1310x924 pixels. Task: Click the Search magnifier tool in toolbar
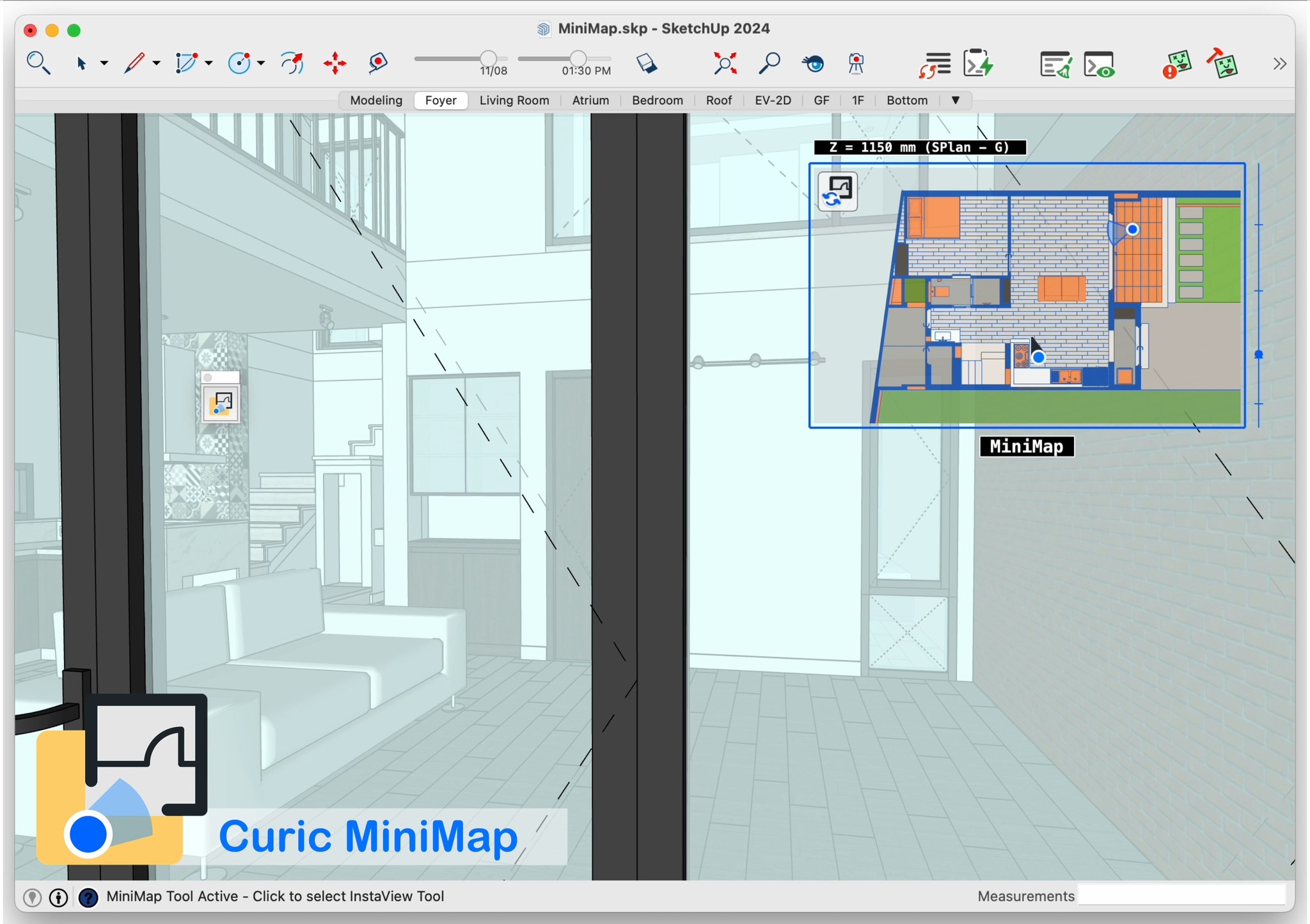coord(38,63)
